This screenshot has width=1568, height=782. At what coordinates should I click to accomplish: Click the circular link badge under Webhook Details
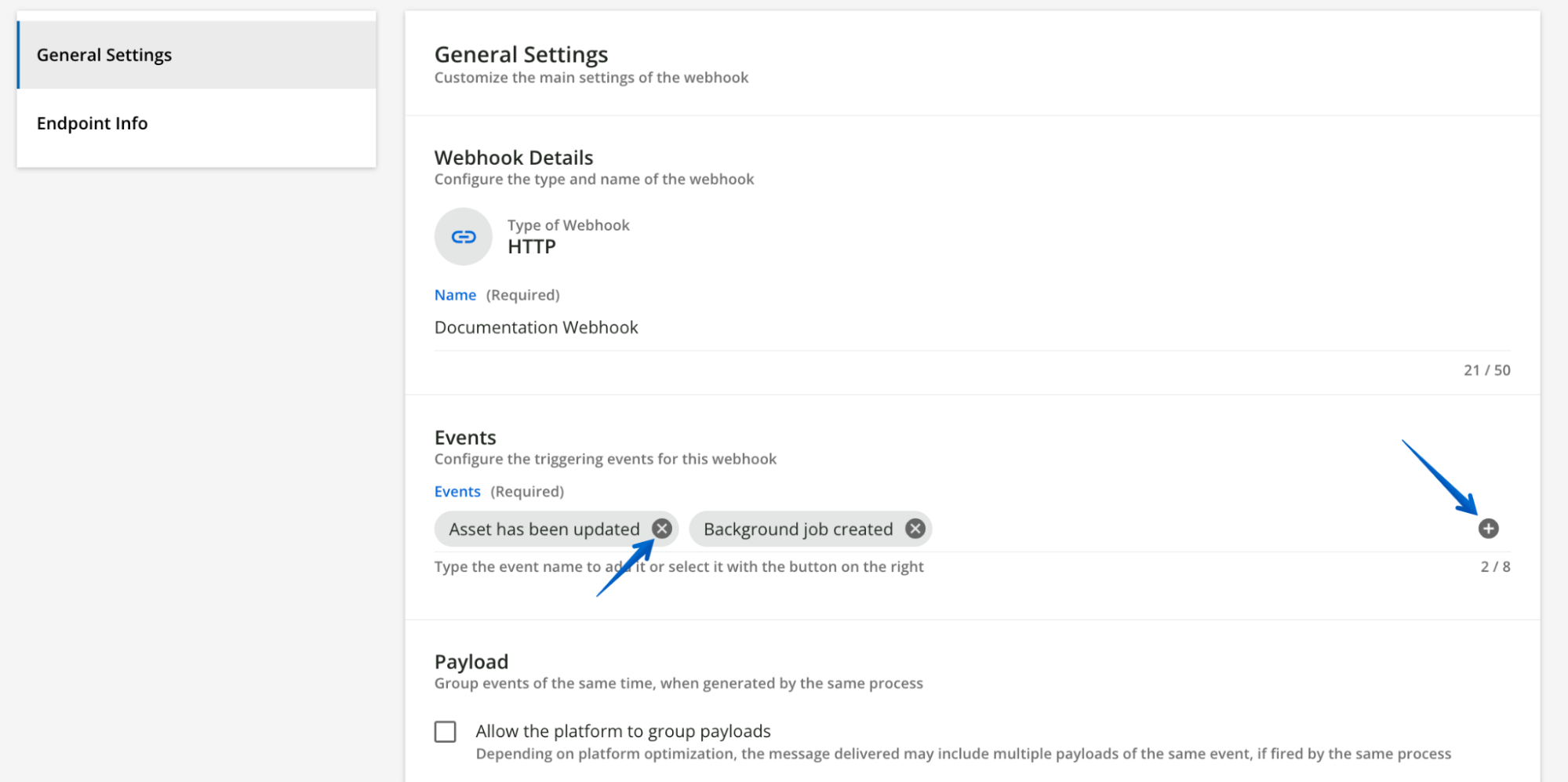pos(463,236)
